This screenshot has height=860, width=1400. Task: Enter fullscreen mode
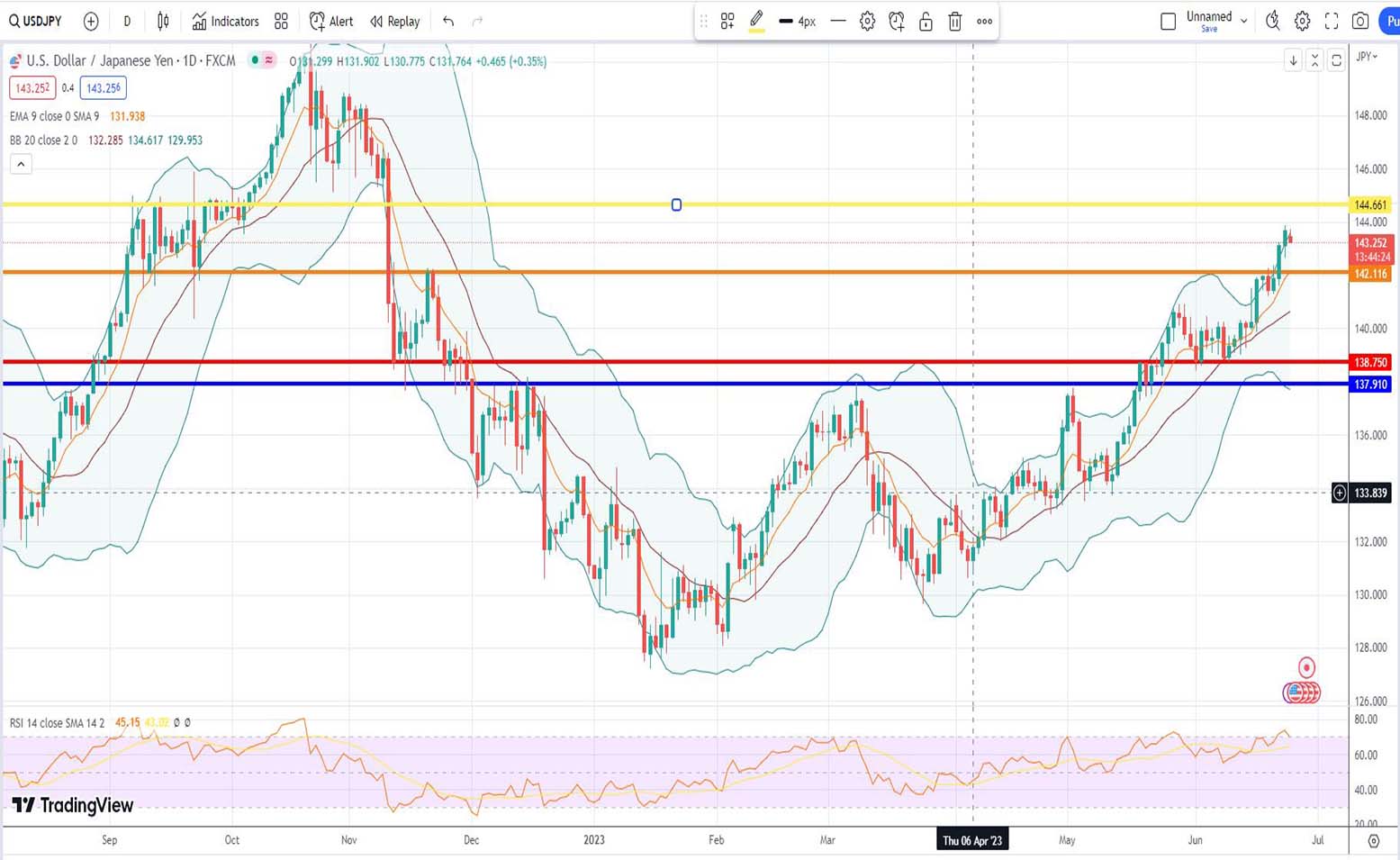pos(1332,21)
